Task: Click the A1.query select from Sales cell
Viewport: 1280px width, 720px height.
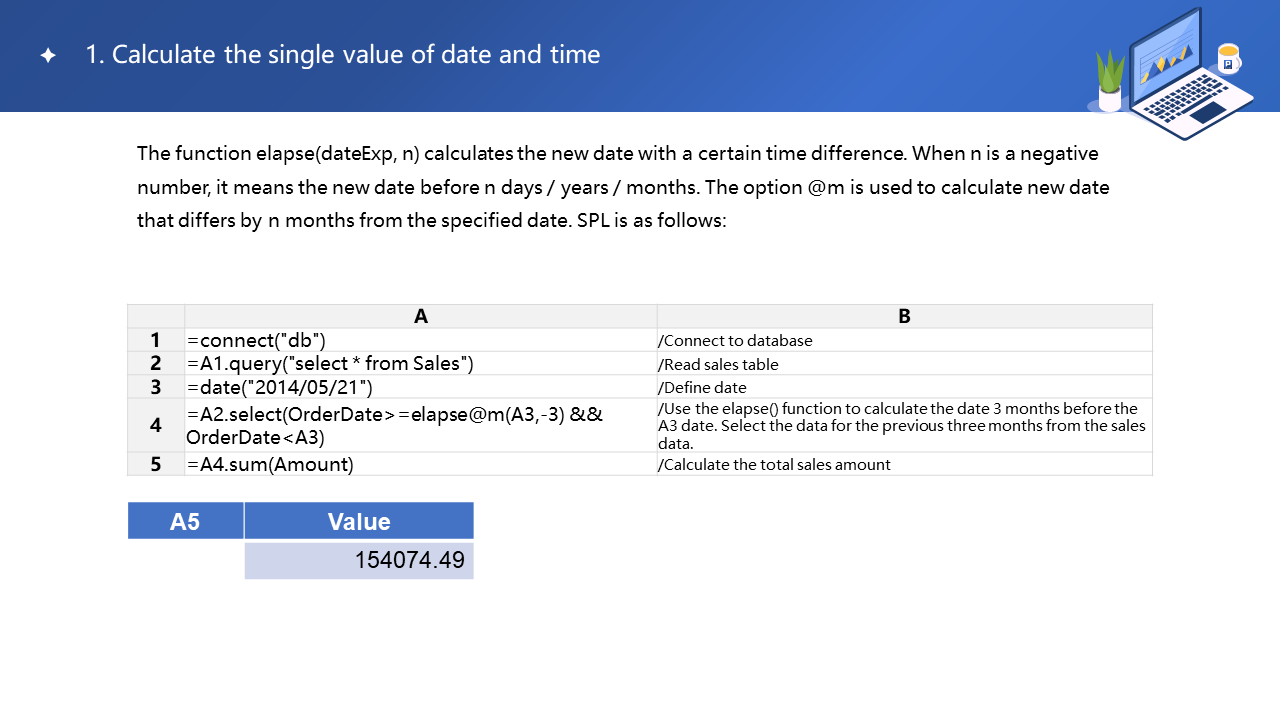Action: click(420, 363)
